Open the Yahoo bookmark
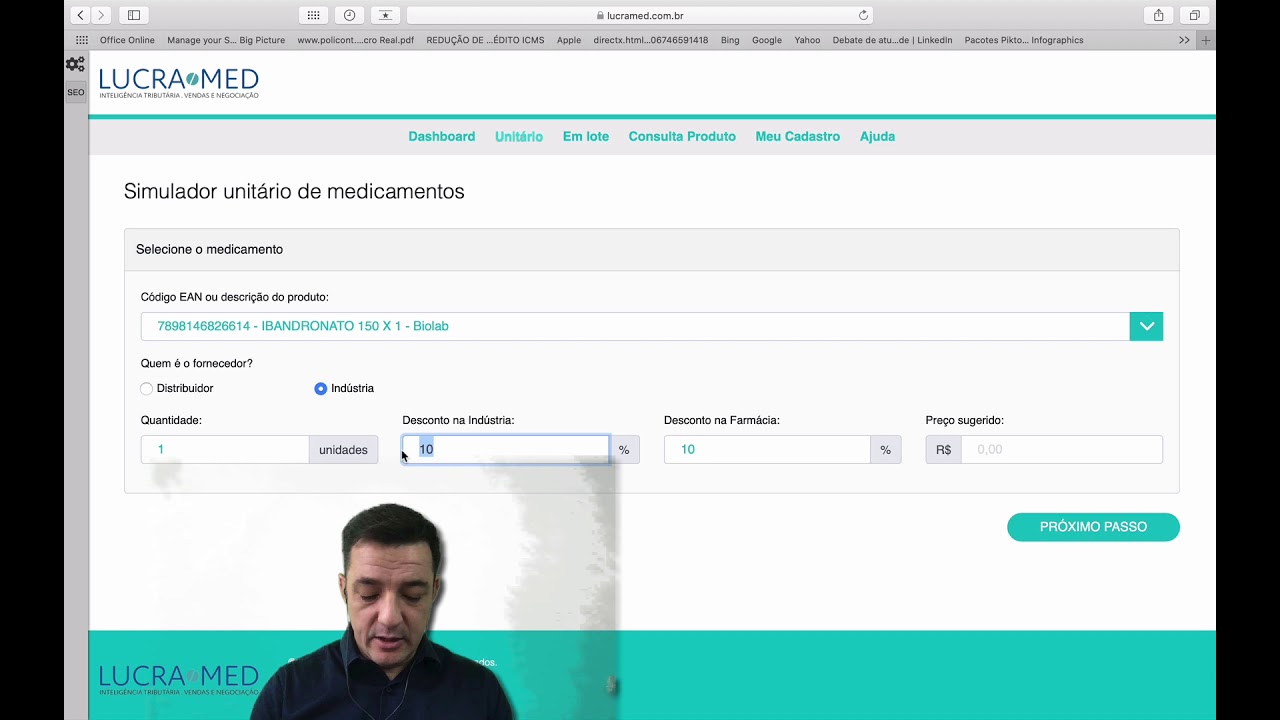Image resolution: width=1280 pixels, height=720 pixels. (807, 40)
